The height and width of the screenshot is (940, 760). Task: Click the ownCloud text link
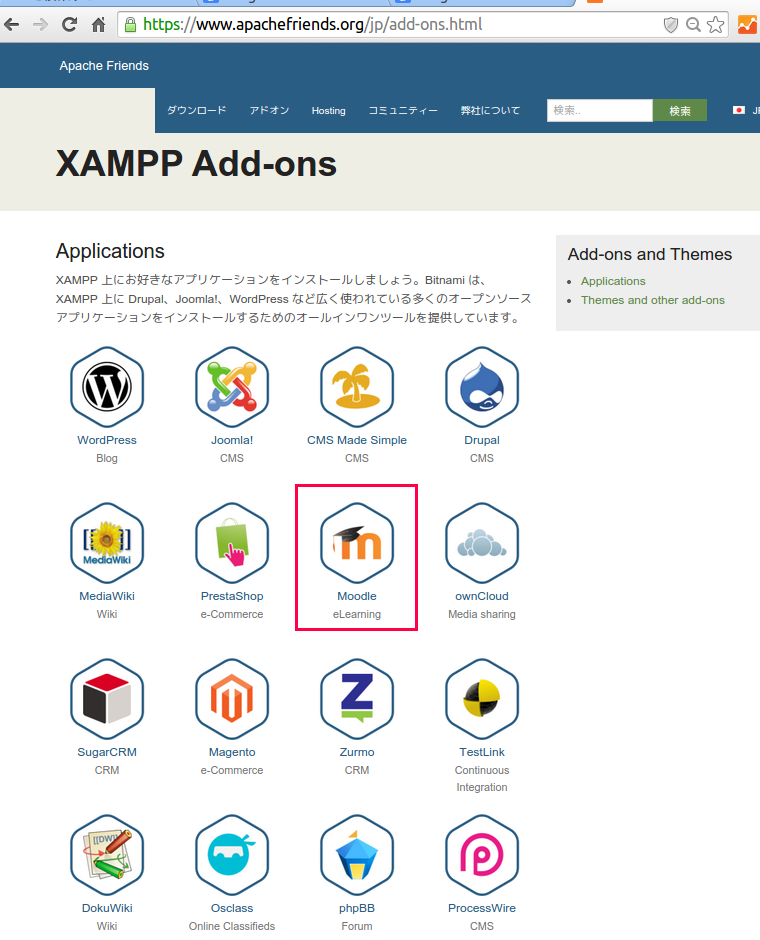(482, 596)
